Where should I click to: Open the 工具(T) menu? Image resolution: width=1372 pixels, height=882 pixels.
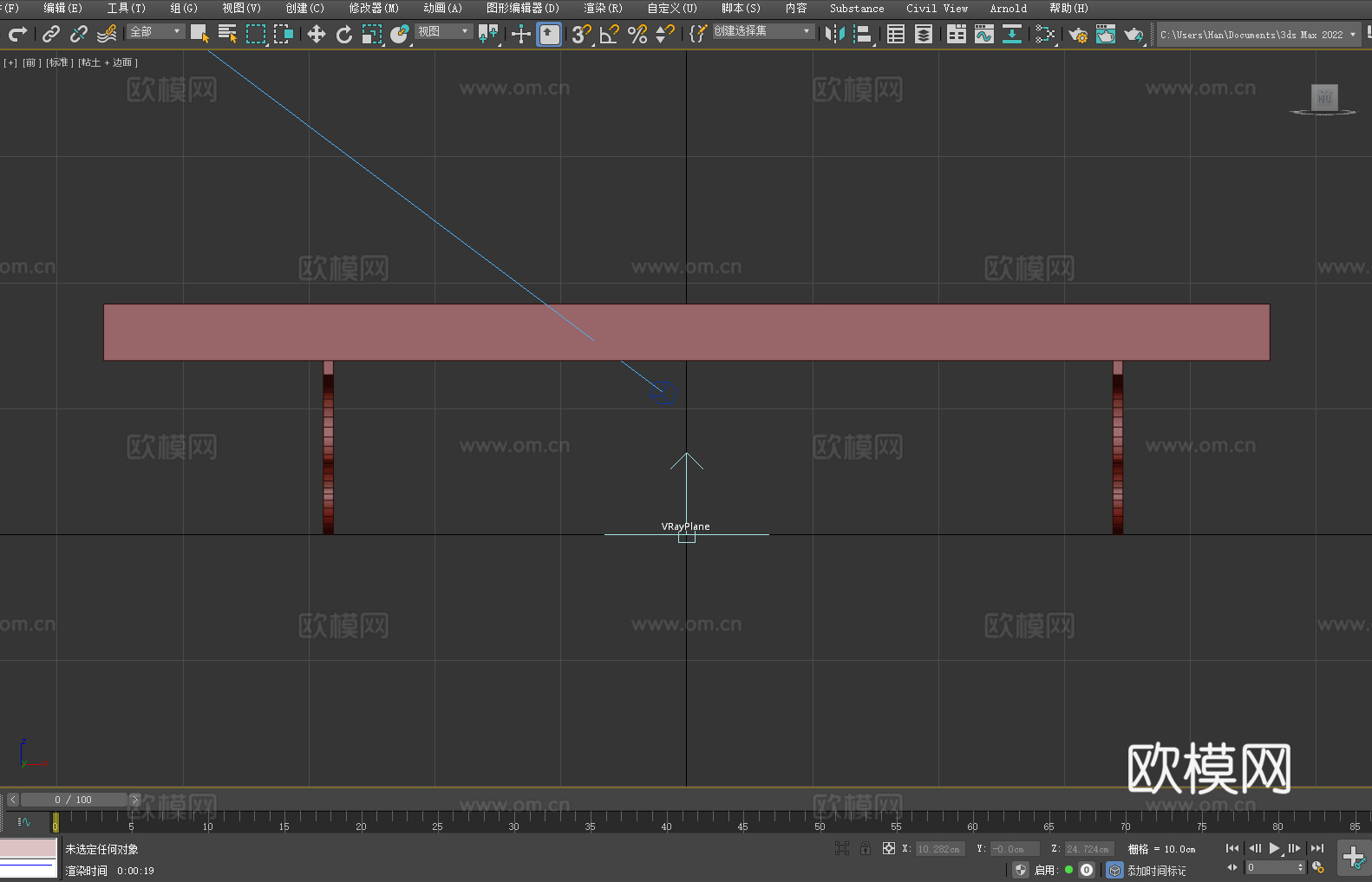[x=126, y=8]
